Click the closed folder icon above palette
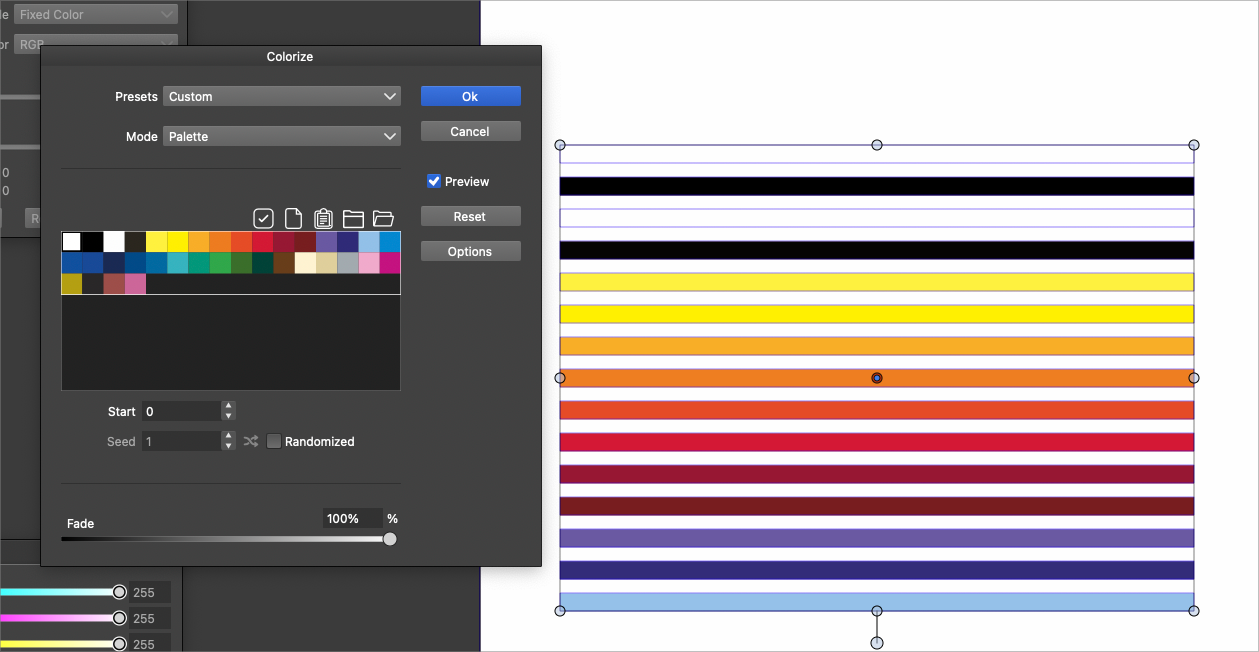The height and width of the screenshot is (652, 1259). (x=353, y=218)
